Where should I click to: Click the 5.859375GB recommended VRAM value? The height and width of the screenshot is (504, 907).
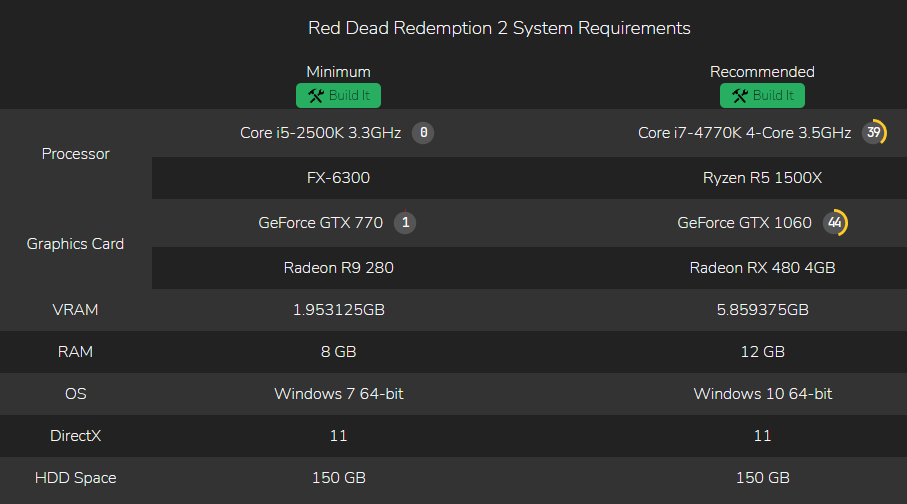762,310
